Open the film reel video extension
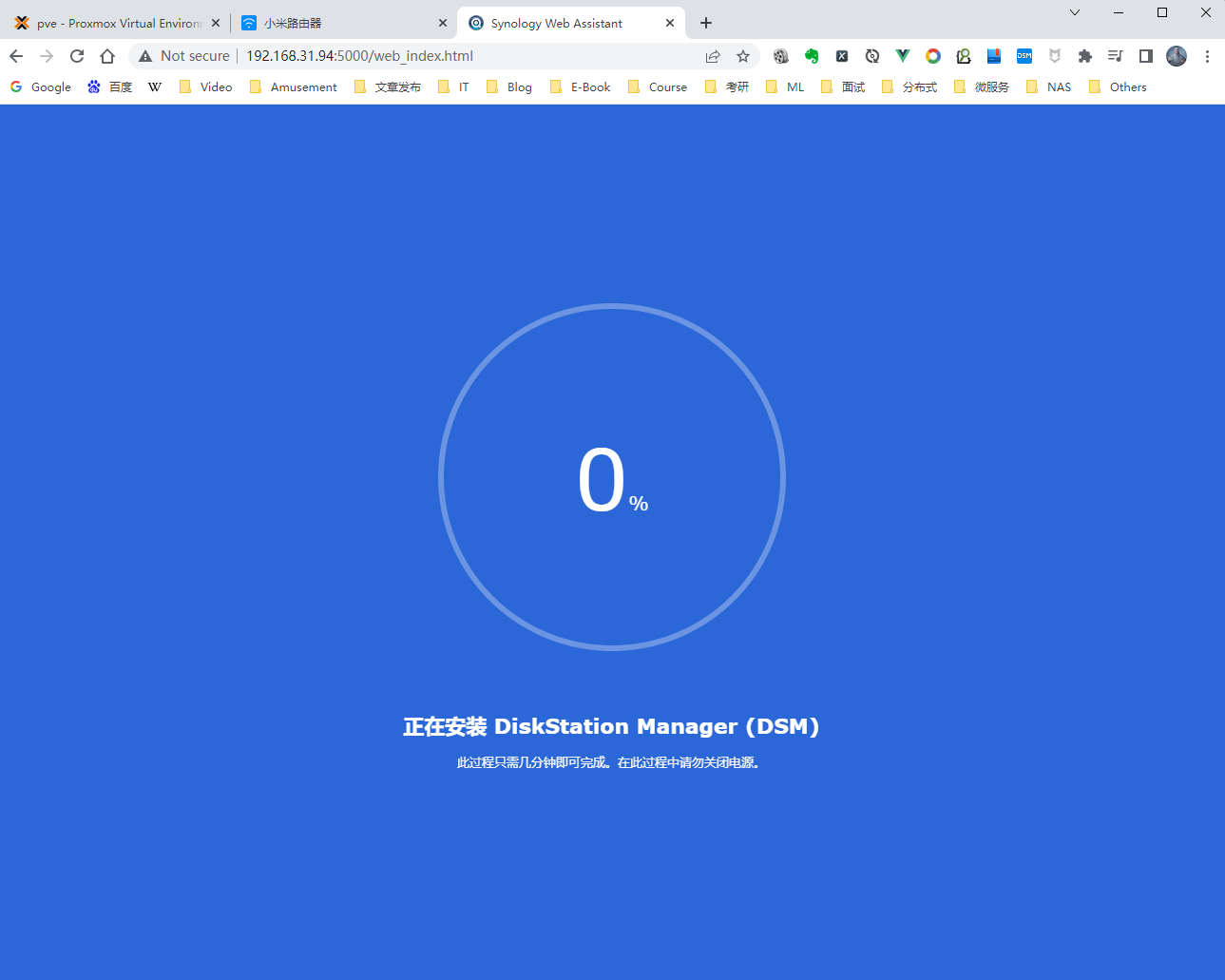 tap(781, 56)
